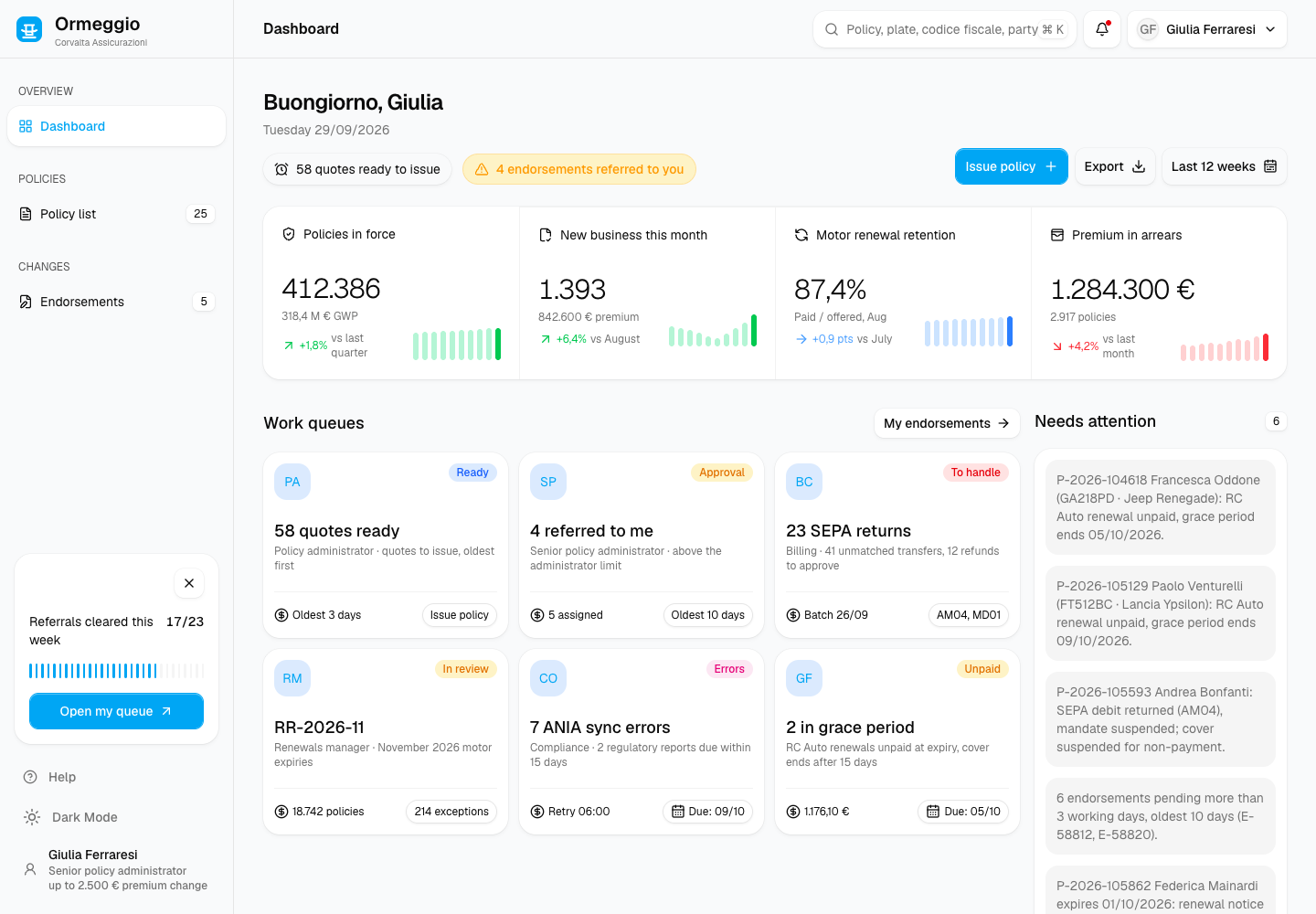Click the Policies in force shield icon
Screen dimensions: 1316x914
[x=289, y=234]
